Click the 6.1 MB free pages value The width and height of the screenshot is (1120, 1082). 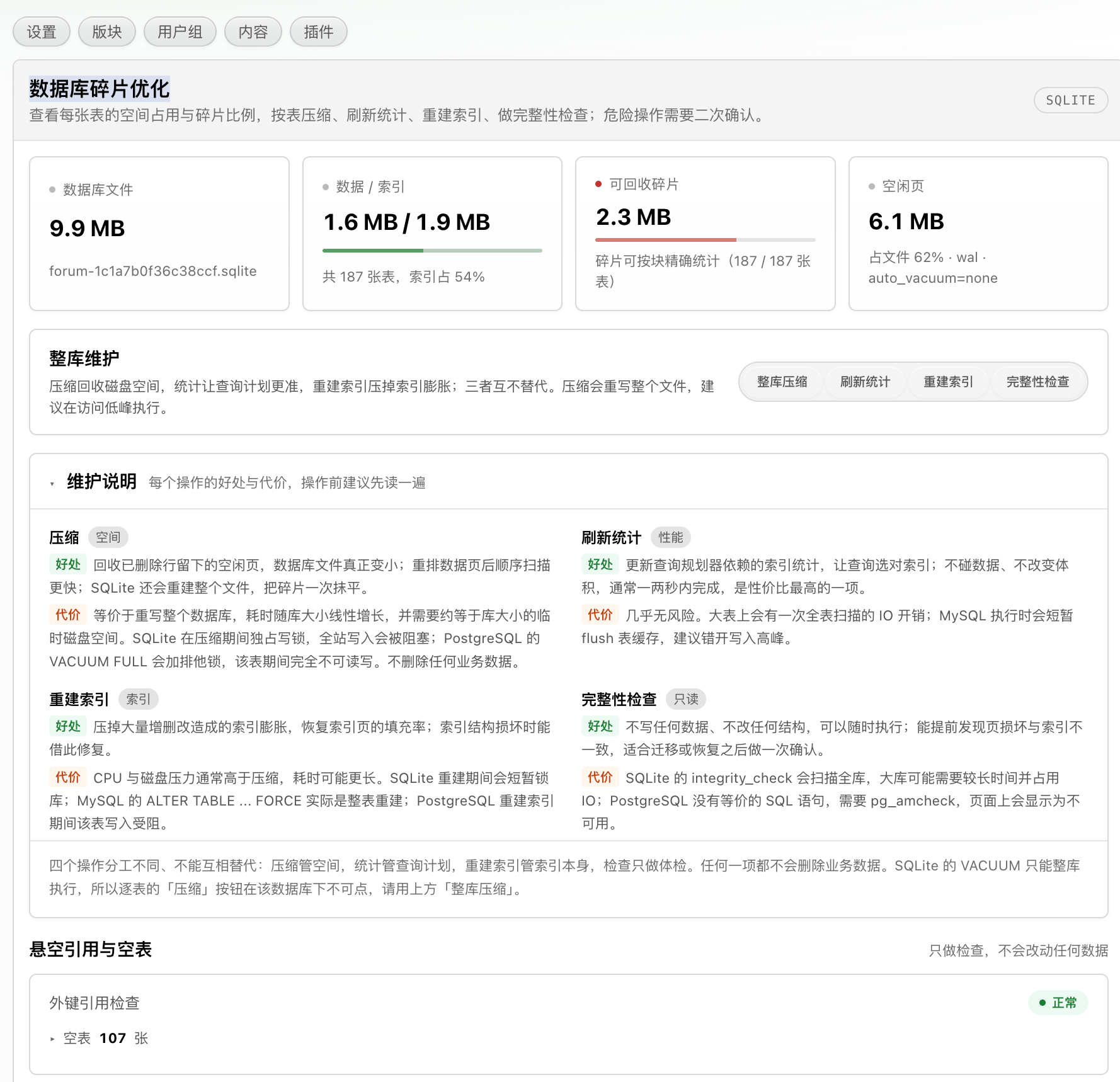[906, 221]
